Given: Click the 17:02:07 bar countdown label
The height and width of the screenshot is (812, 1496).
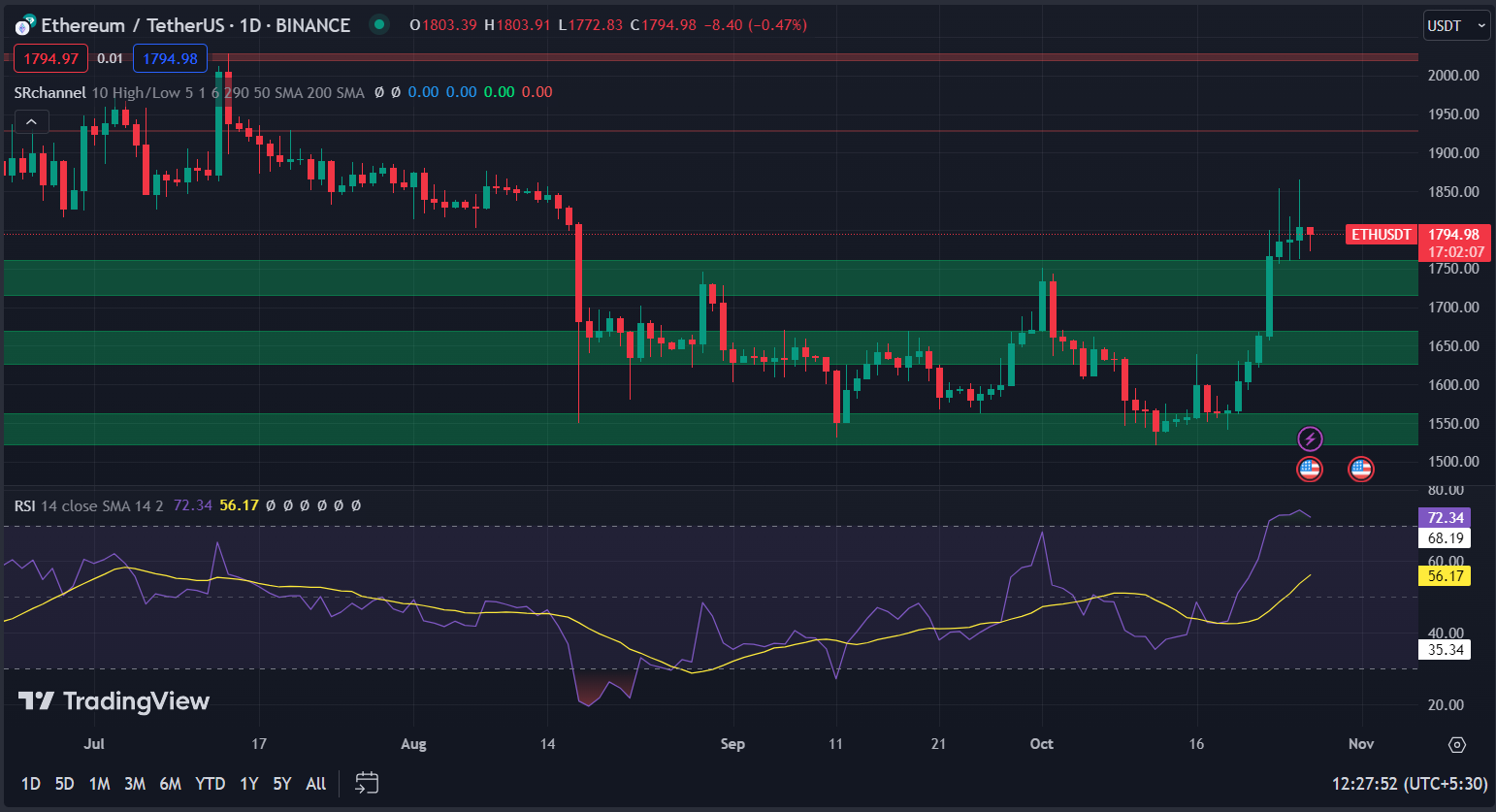Looking at the screenshot, I should pyautogui.click(x=1454, y=252).
